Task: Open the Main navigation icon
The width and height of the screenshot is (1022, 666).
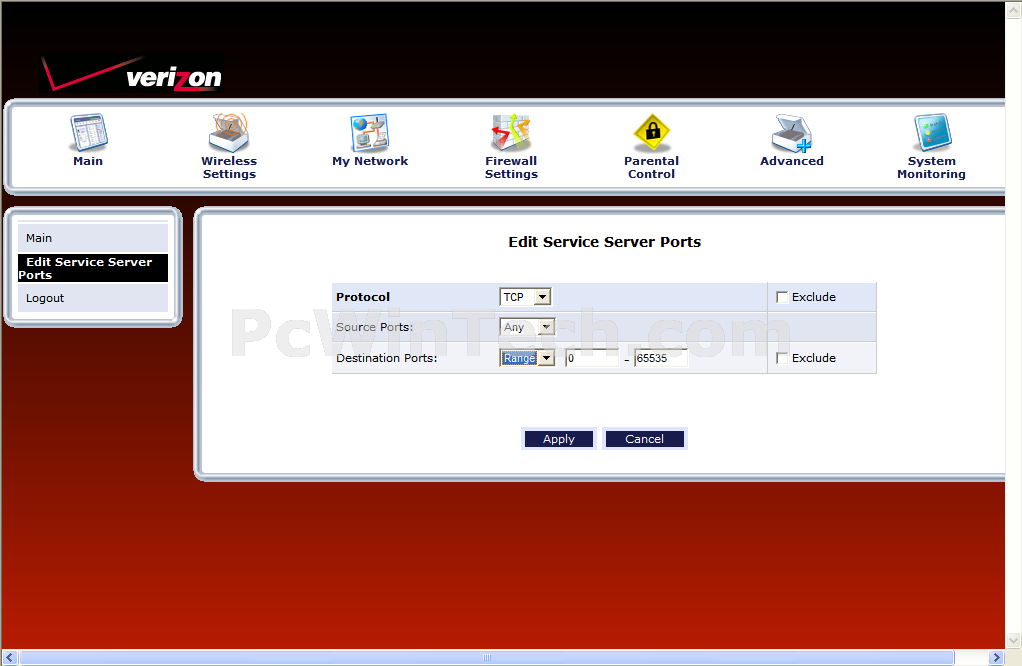Action: (x=89, y=132)
